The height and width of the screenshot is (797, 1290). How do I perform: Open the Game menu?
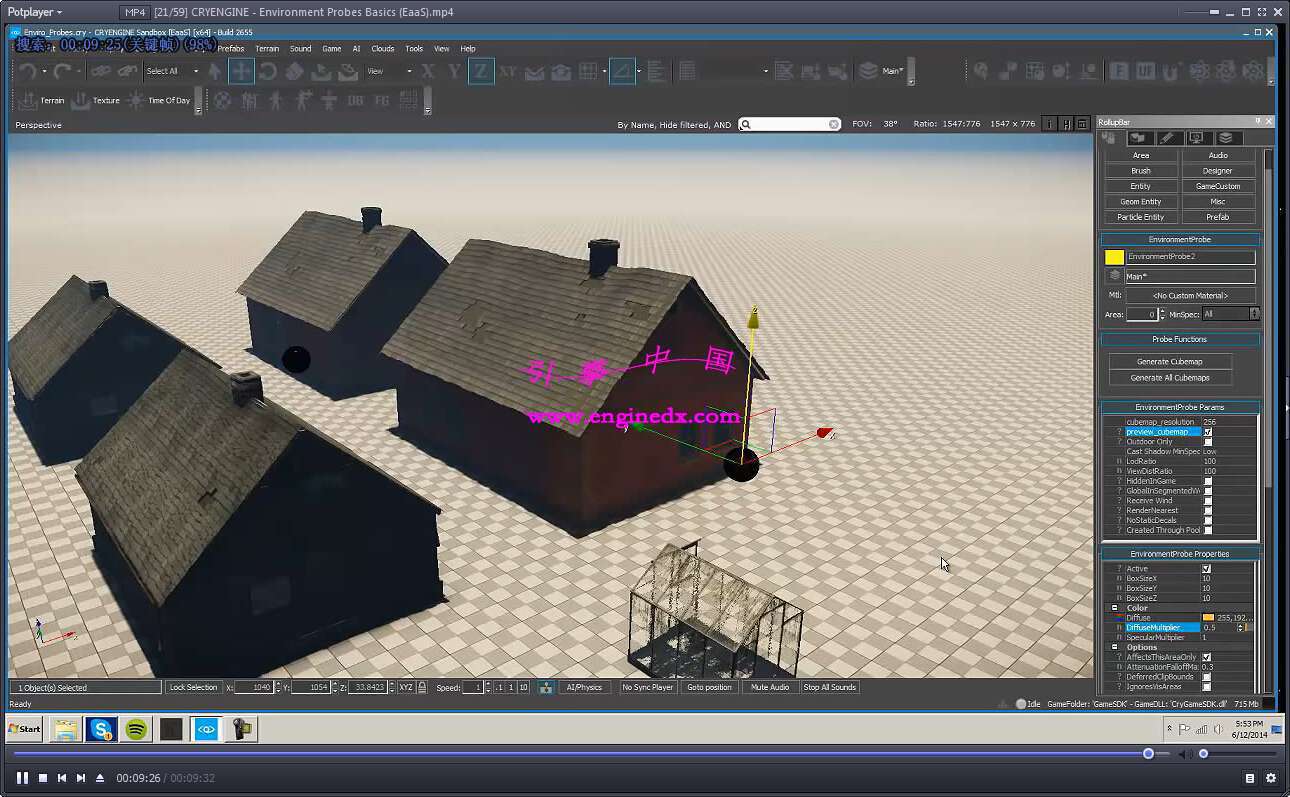point(331,48)
